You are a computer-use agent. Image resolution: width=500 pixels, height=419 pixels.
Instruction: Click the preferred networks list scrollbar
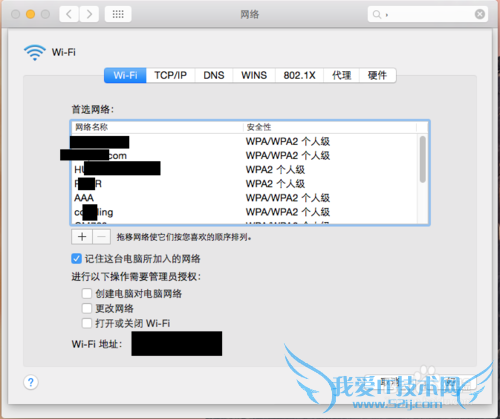coord(423,159)
